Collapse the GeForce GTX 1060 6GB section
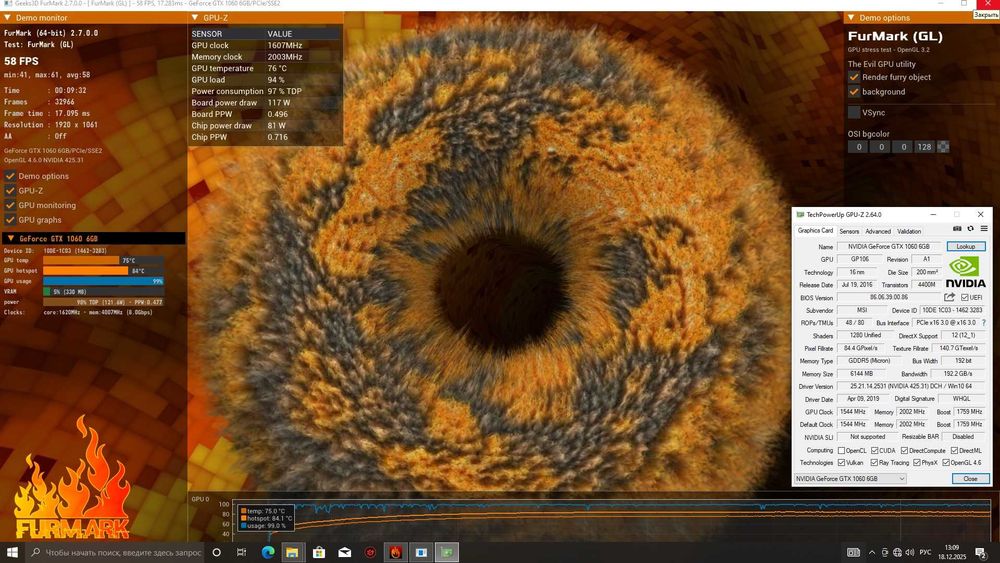The width and height of the screenshot is (1000, 563). point(10,238)
